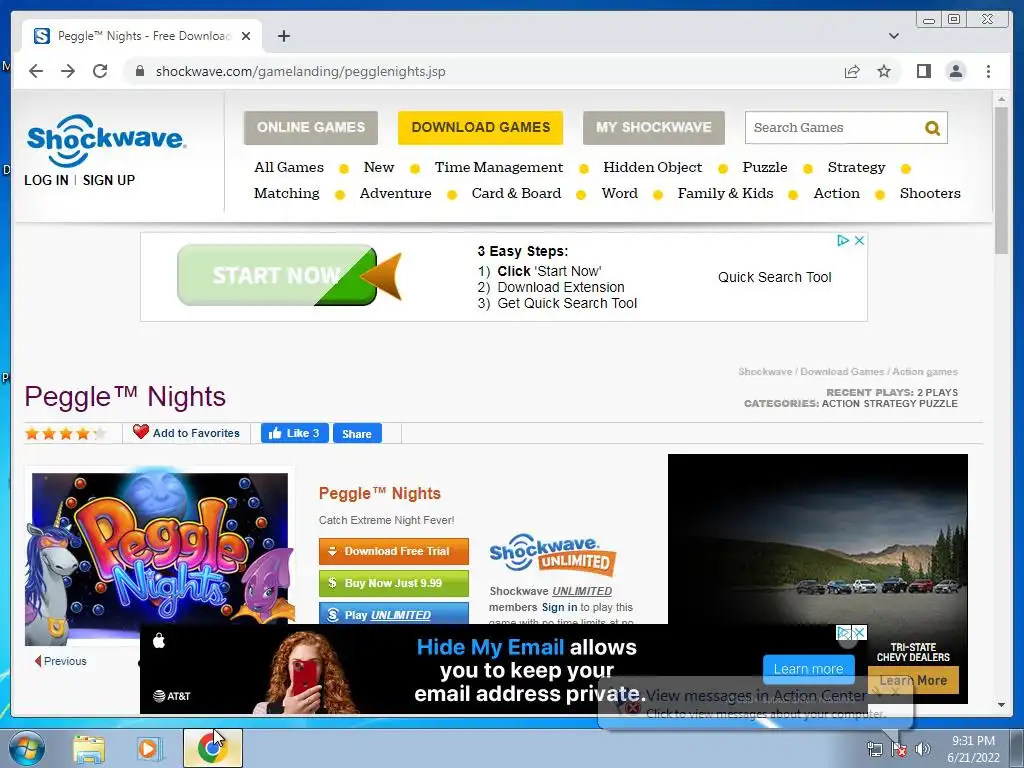Screen dimensions: 1024x768
Task: Click the browser back arrow
Action: (x=36, y=71)
